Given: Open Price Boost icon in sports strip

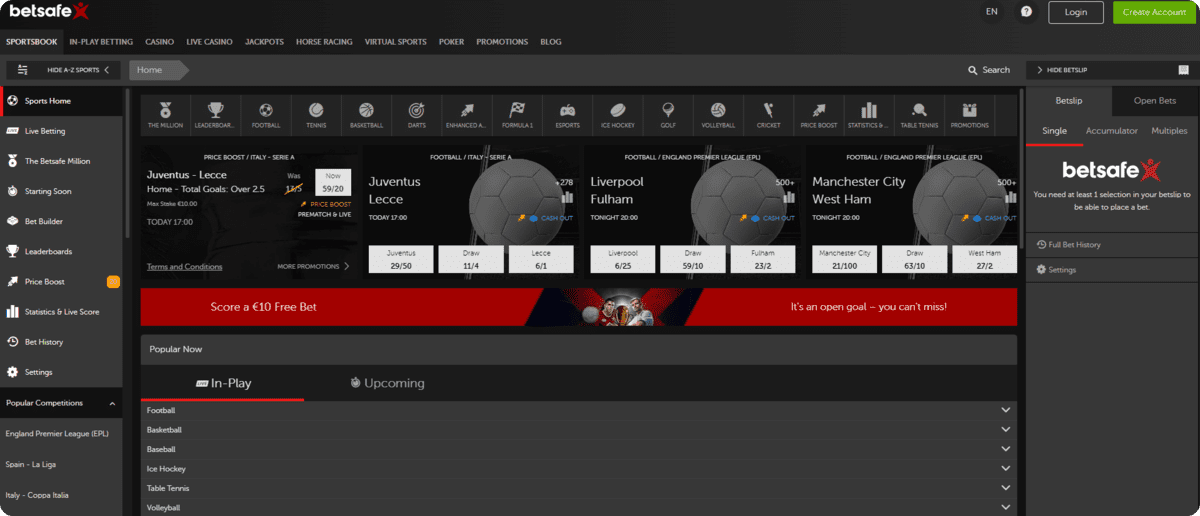Looking at the screenshot, I should [818, 111].
